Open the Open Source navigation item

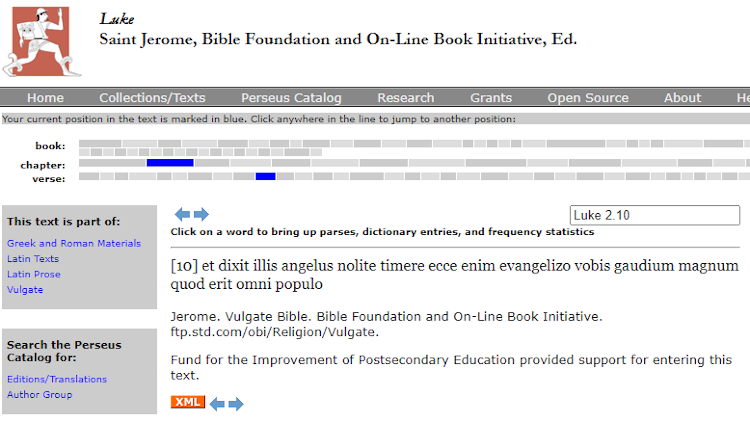click(x=588, y=98)
